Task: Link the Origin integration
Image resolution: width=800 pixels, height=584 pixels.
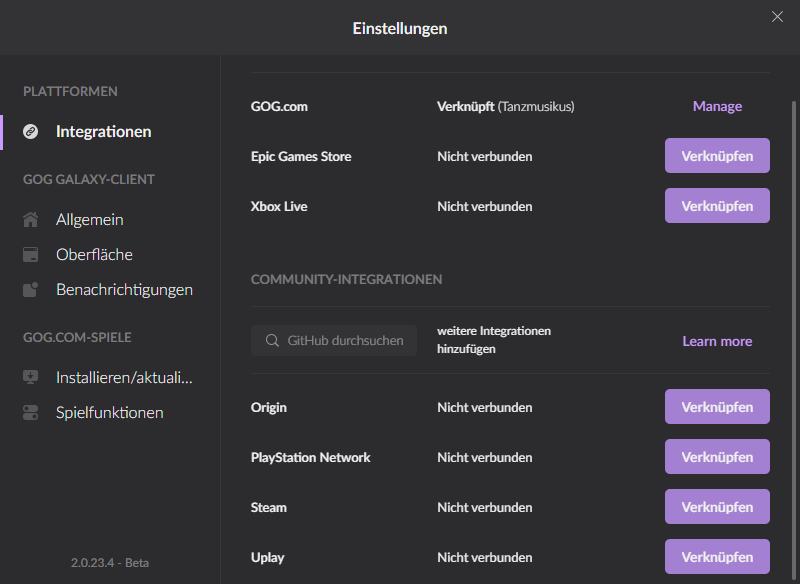Action: click(x=717, y=407)
